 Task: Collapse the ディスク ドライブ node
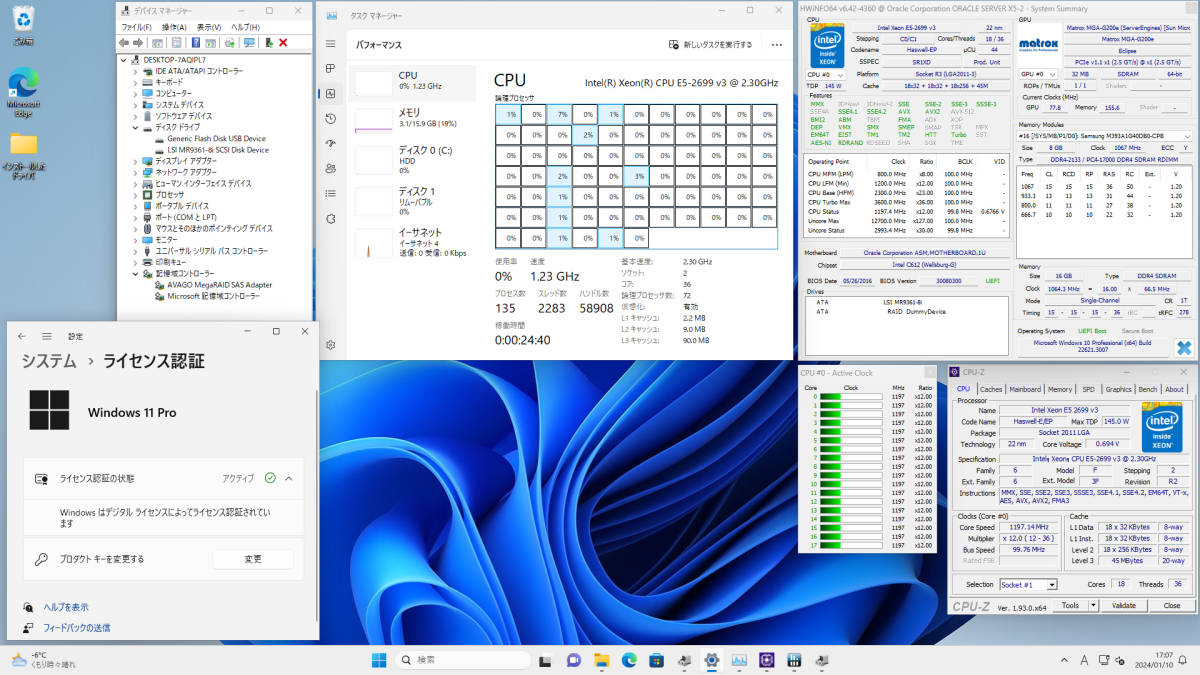point(137,127)
